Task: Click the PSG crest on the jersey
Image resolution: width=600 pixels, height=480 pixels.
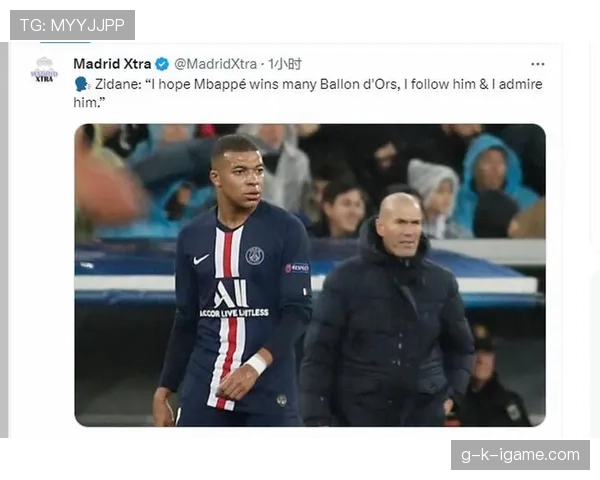Action: click(x=254, y=256)
